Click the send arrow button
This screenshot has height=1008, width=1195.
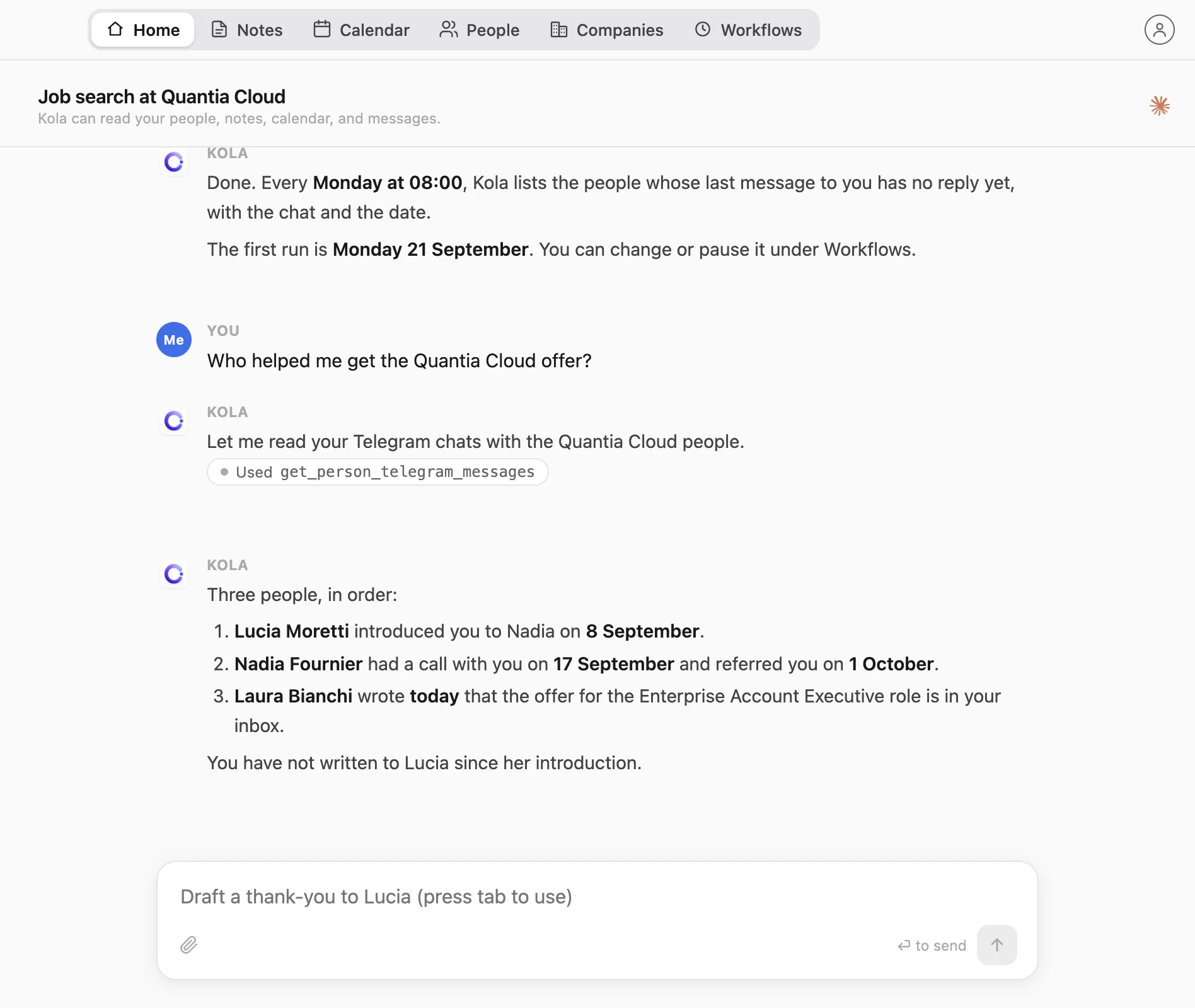[x=996, y=945]
